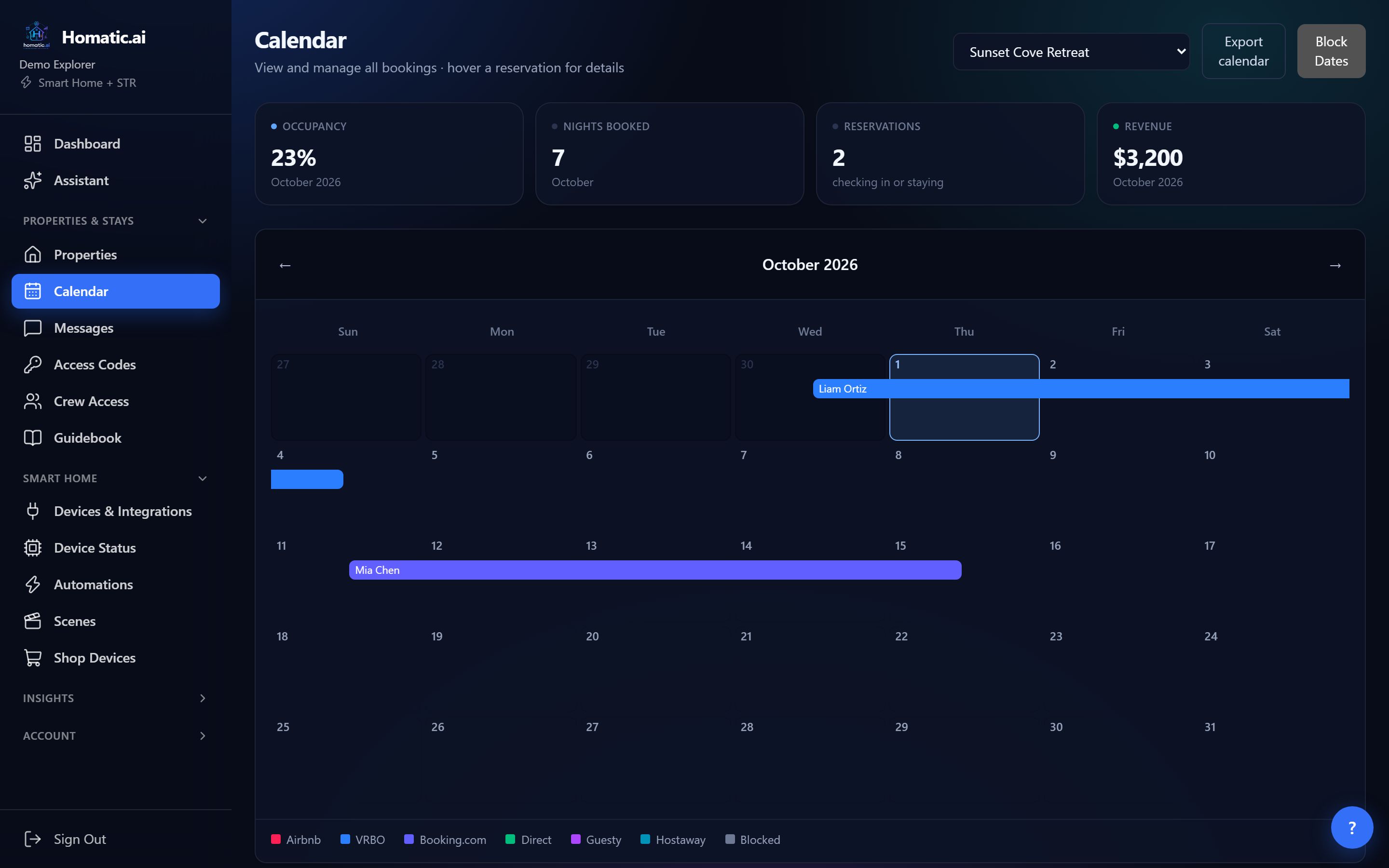Click the Scenes clapperboard icon
The image size is (1389, 868).
(33, 621)
